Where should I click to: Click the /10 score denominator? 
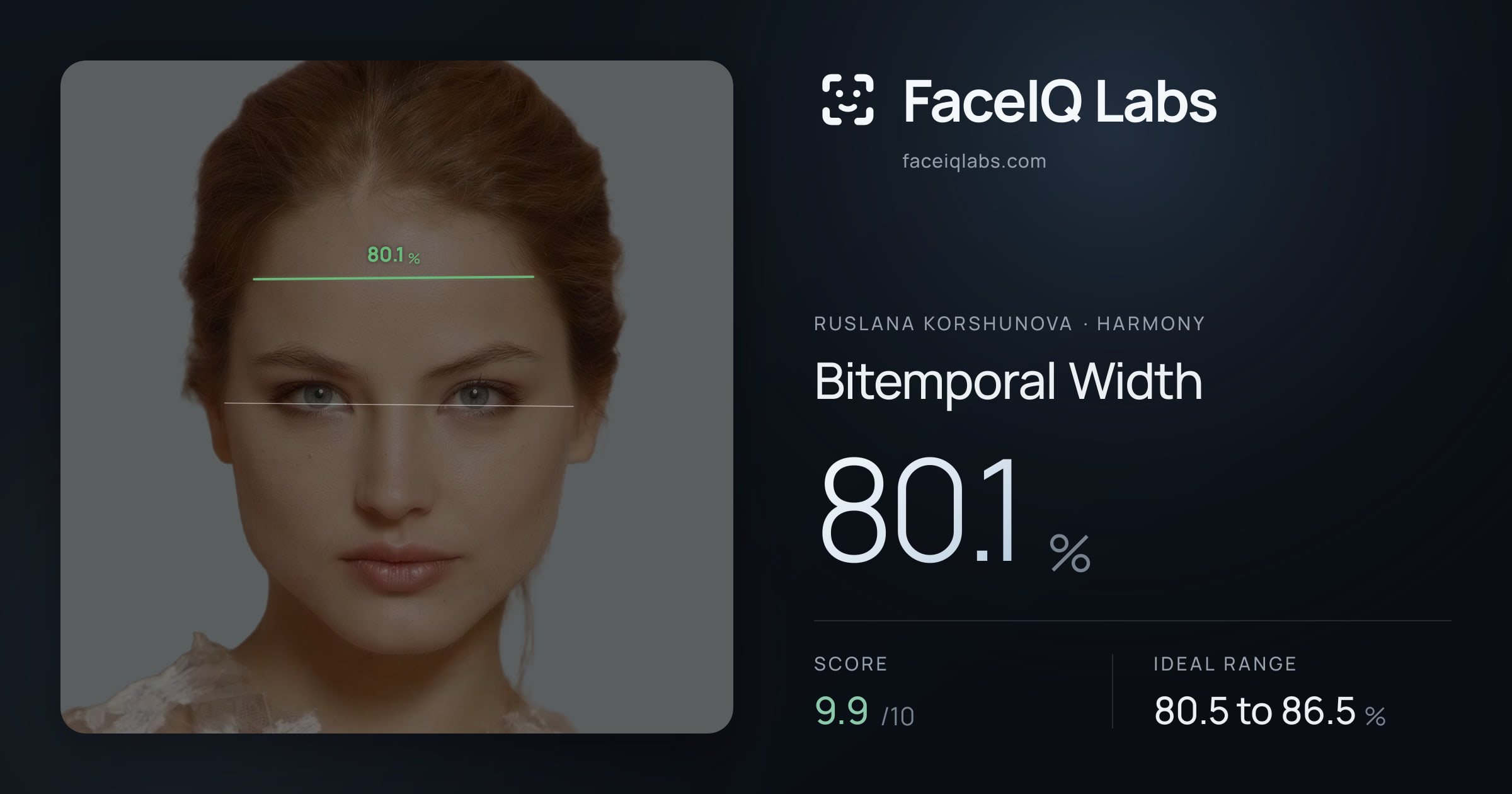tap(898, 716)
